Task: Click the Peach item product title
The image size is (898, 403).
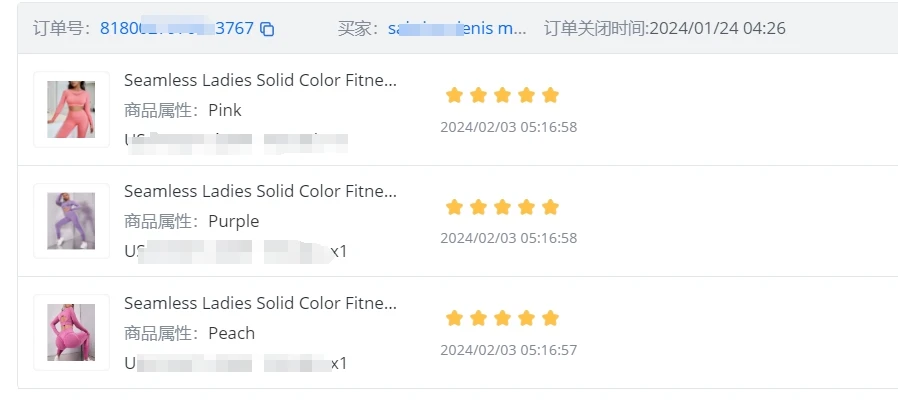Action: [260, 302]
